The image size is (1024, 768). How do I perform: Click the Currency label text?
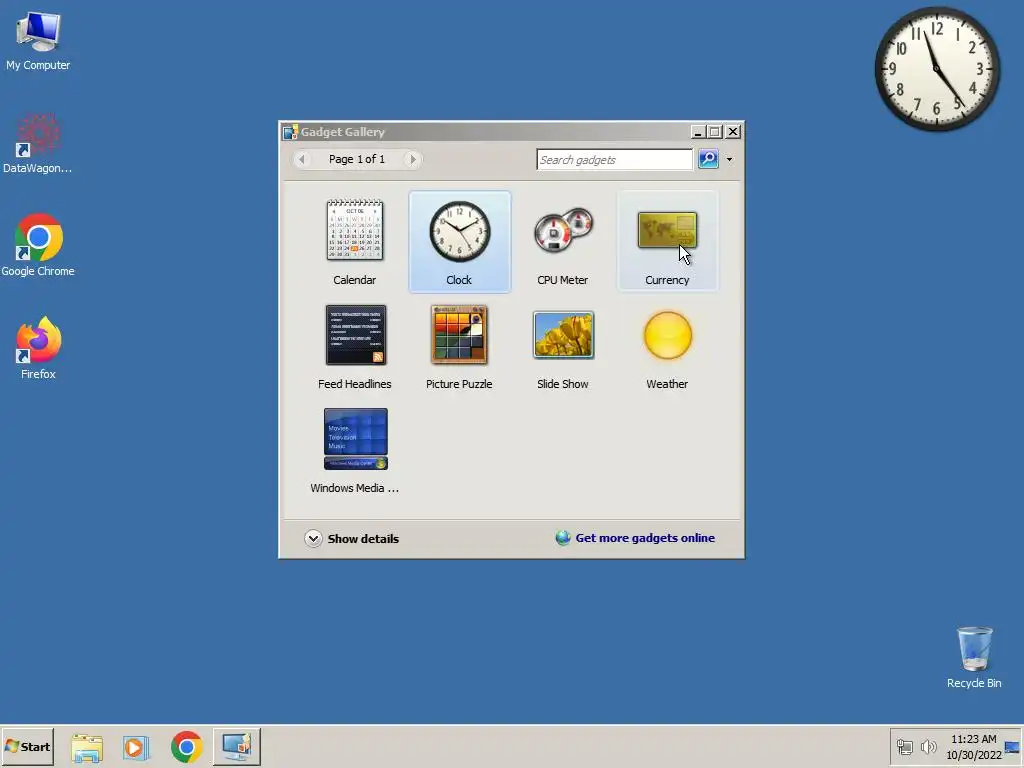(x=667, y=280)
